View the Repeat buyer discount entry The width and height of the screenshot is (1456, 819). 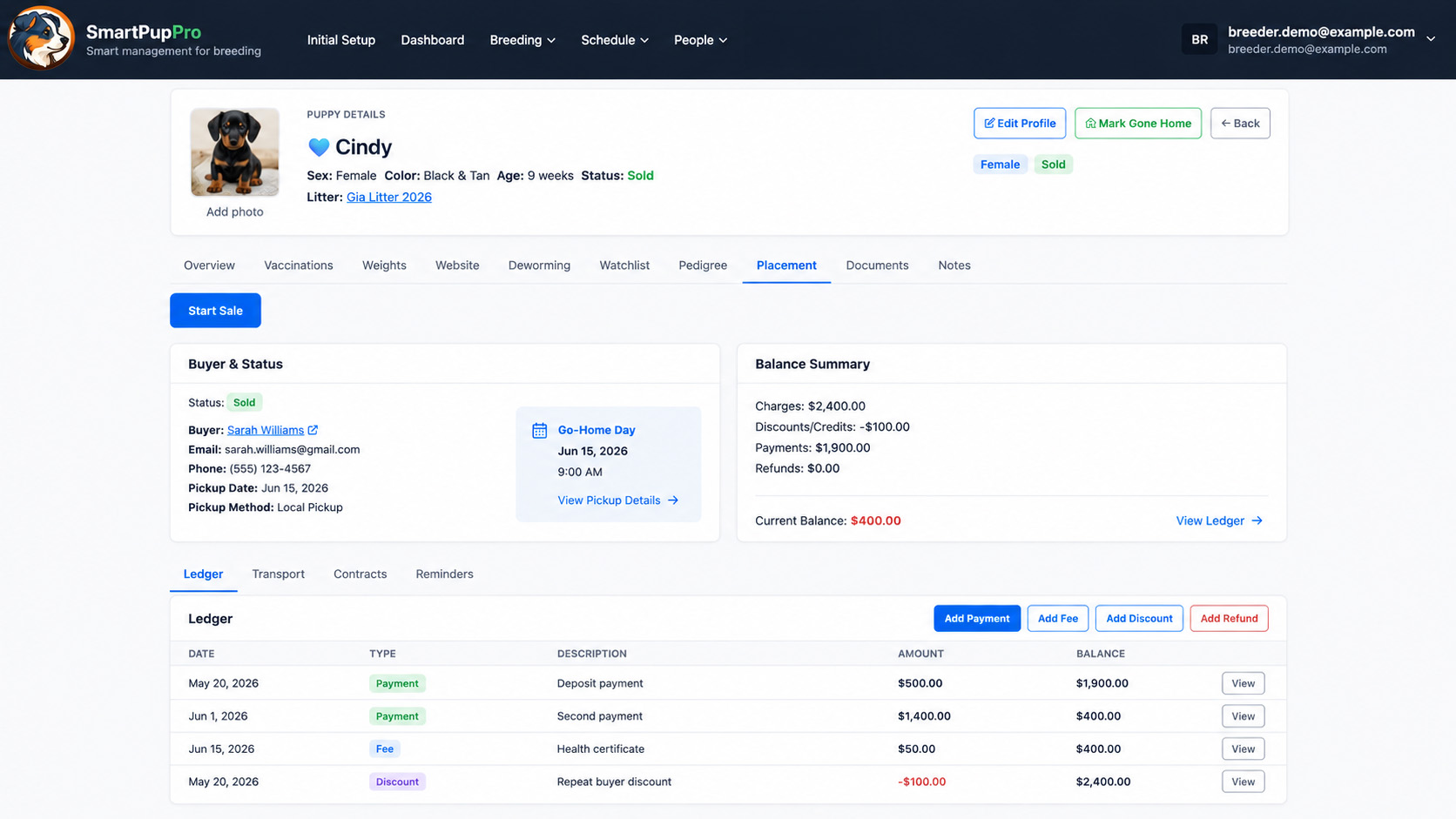click(1243, 782)
